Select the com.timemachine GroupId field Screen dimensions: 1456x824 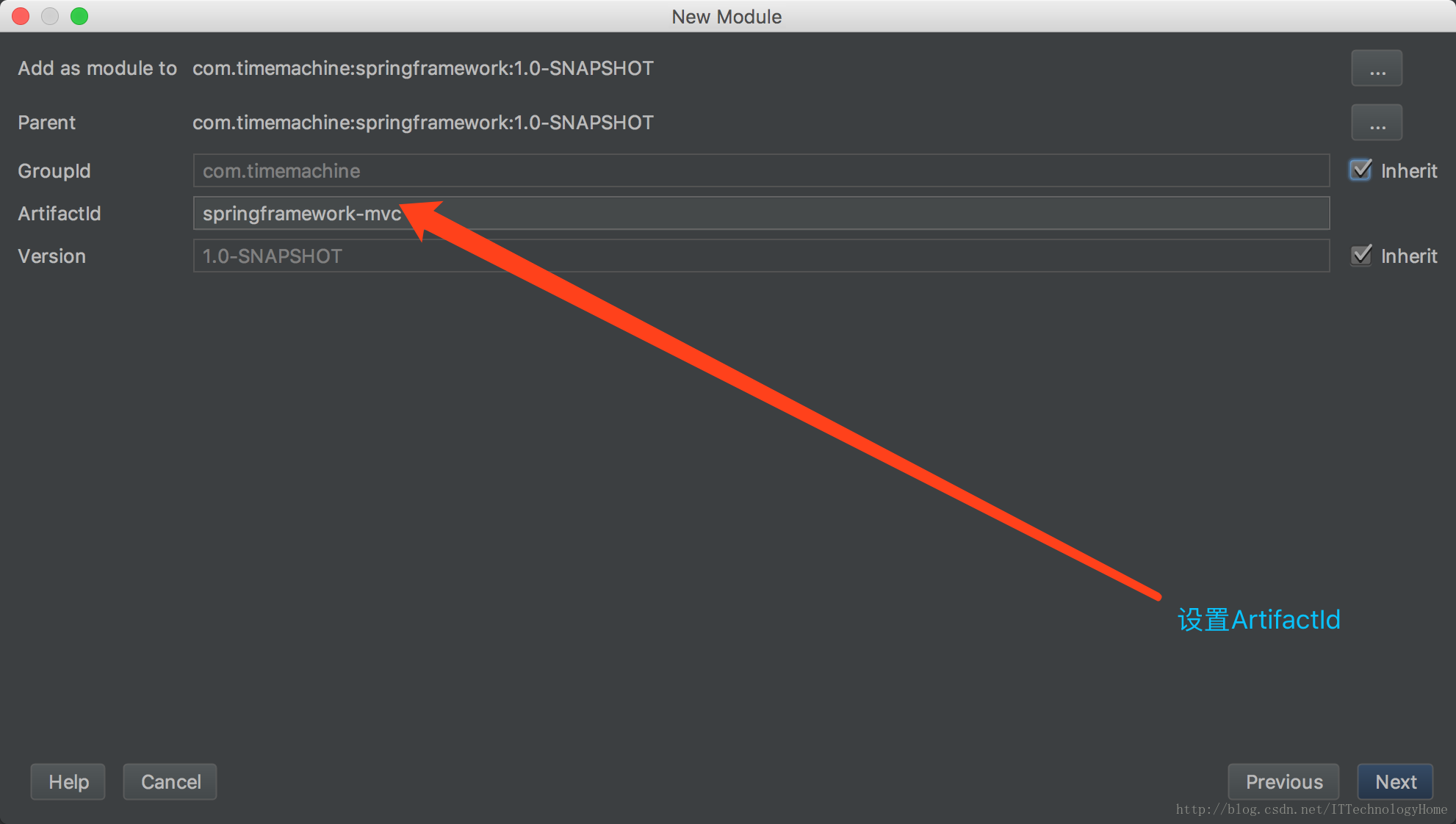tap(760, 170)
